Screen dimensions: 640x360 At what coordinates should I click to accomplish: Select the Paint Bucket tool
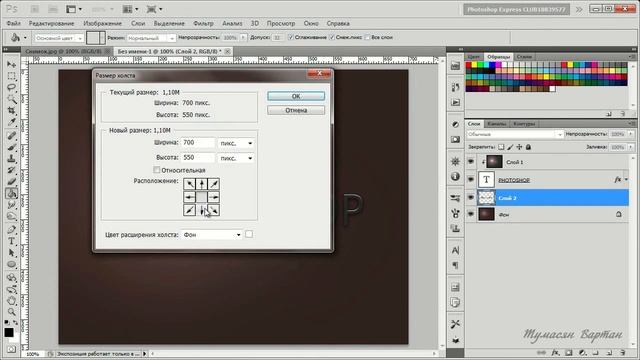pyautogui.click(x=11, y=193)
